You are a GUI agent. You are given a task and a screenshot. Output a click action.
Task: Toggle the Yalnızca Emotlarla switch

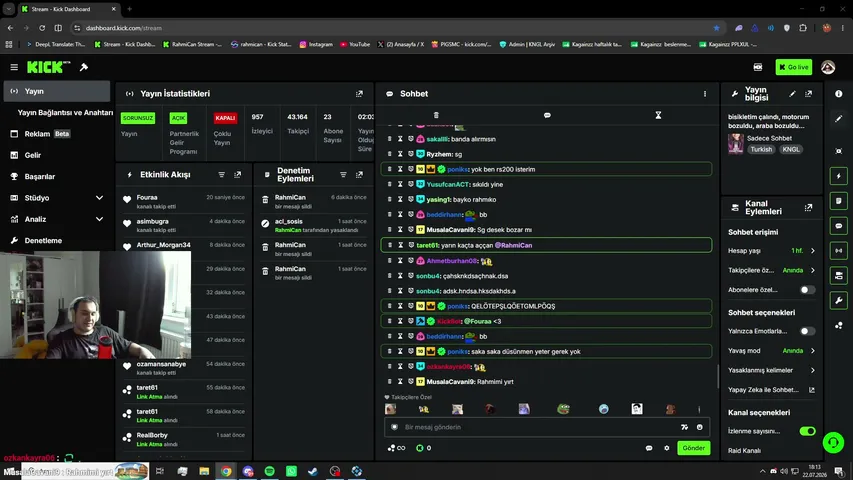point(807,331)
